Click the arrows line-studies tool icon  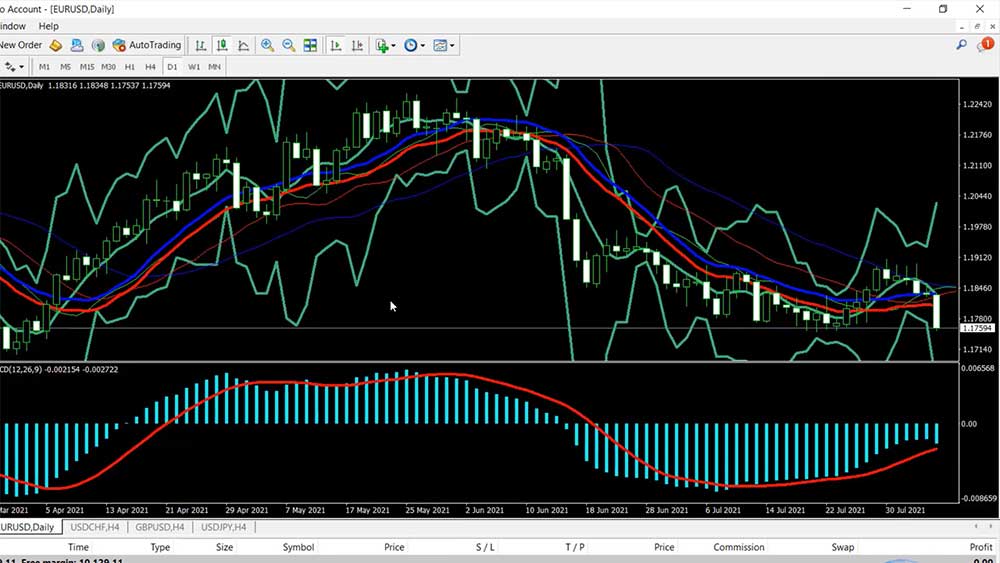click(x=10, y=66)
